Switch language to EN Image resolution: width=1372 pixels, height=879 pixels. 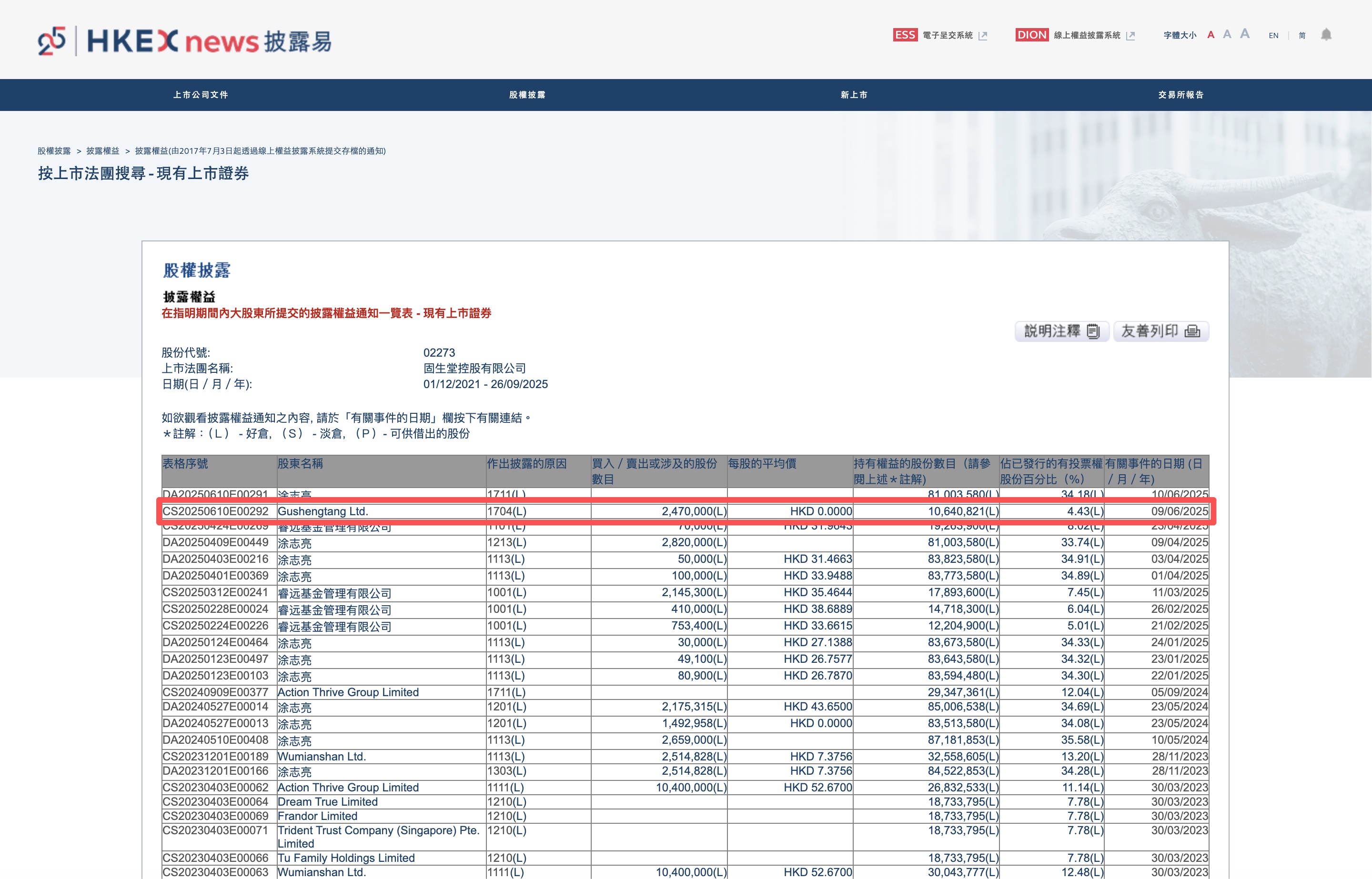(1273, 35)
